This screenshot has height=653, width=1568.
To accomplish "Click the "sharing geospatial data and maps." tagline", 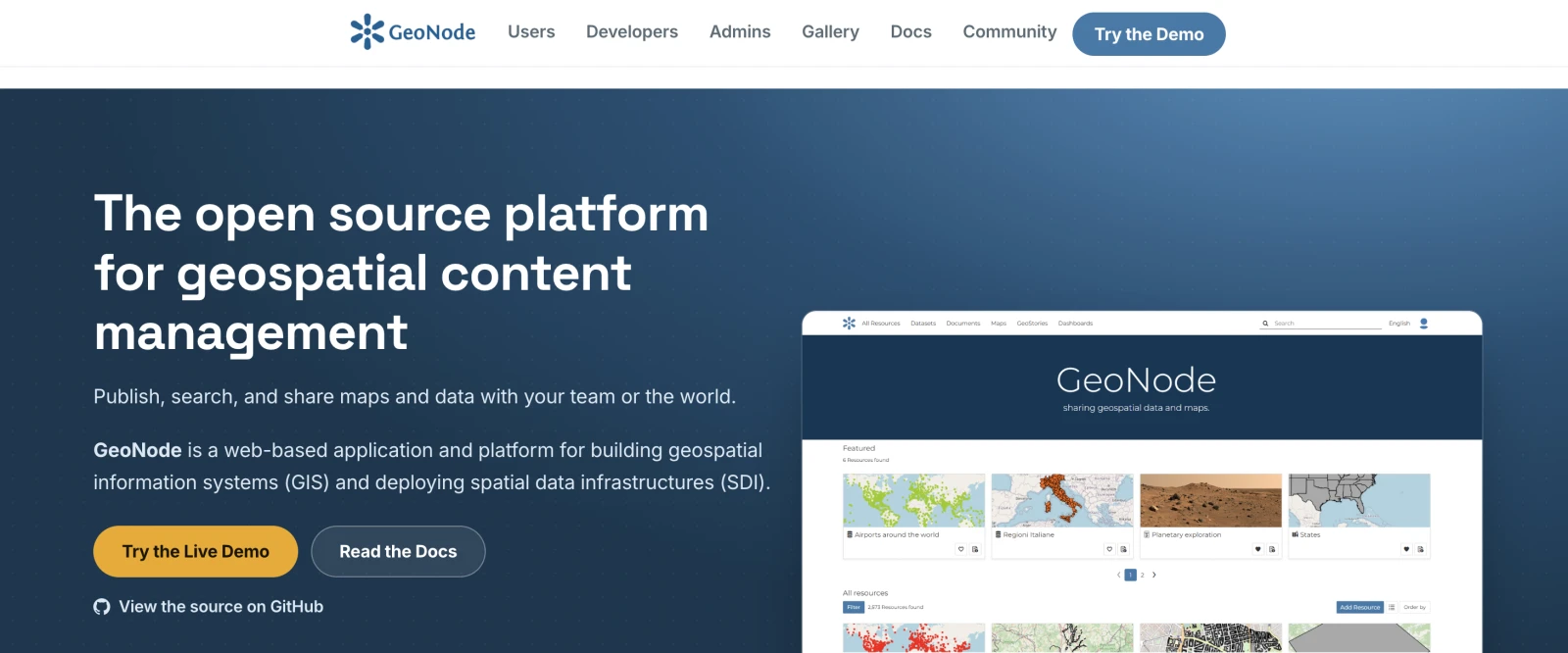I will click(x=1136, y=408).
